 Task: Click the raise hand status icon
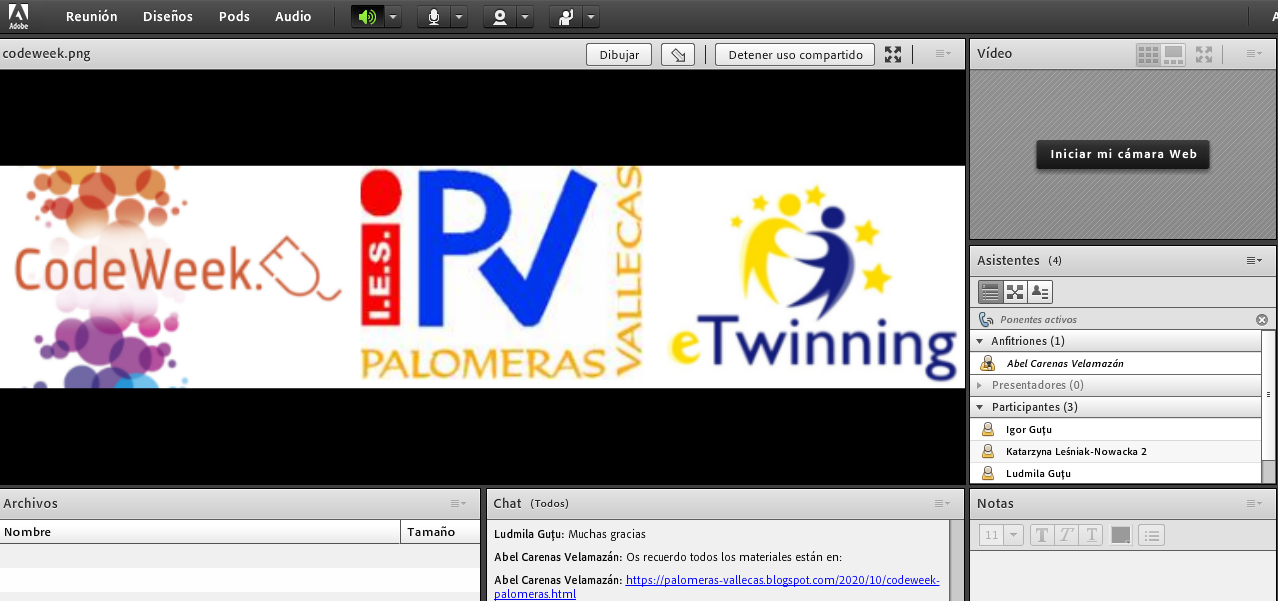point(566,17)
